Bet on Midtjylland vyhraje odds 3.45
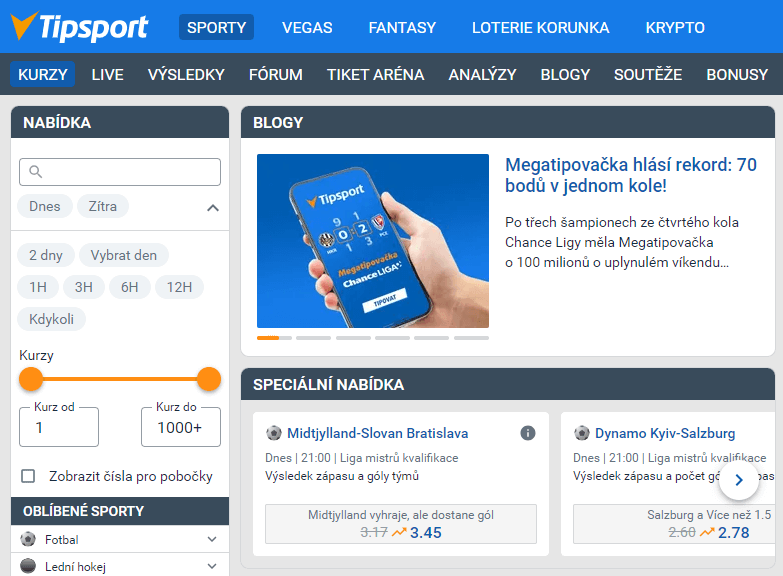The image size is (783, 576). [x=401, y=524]
